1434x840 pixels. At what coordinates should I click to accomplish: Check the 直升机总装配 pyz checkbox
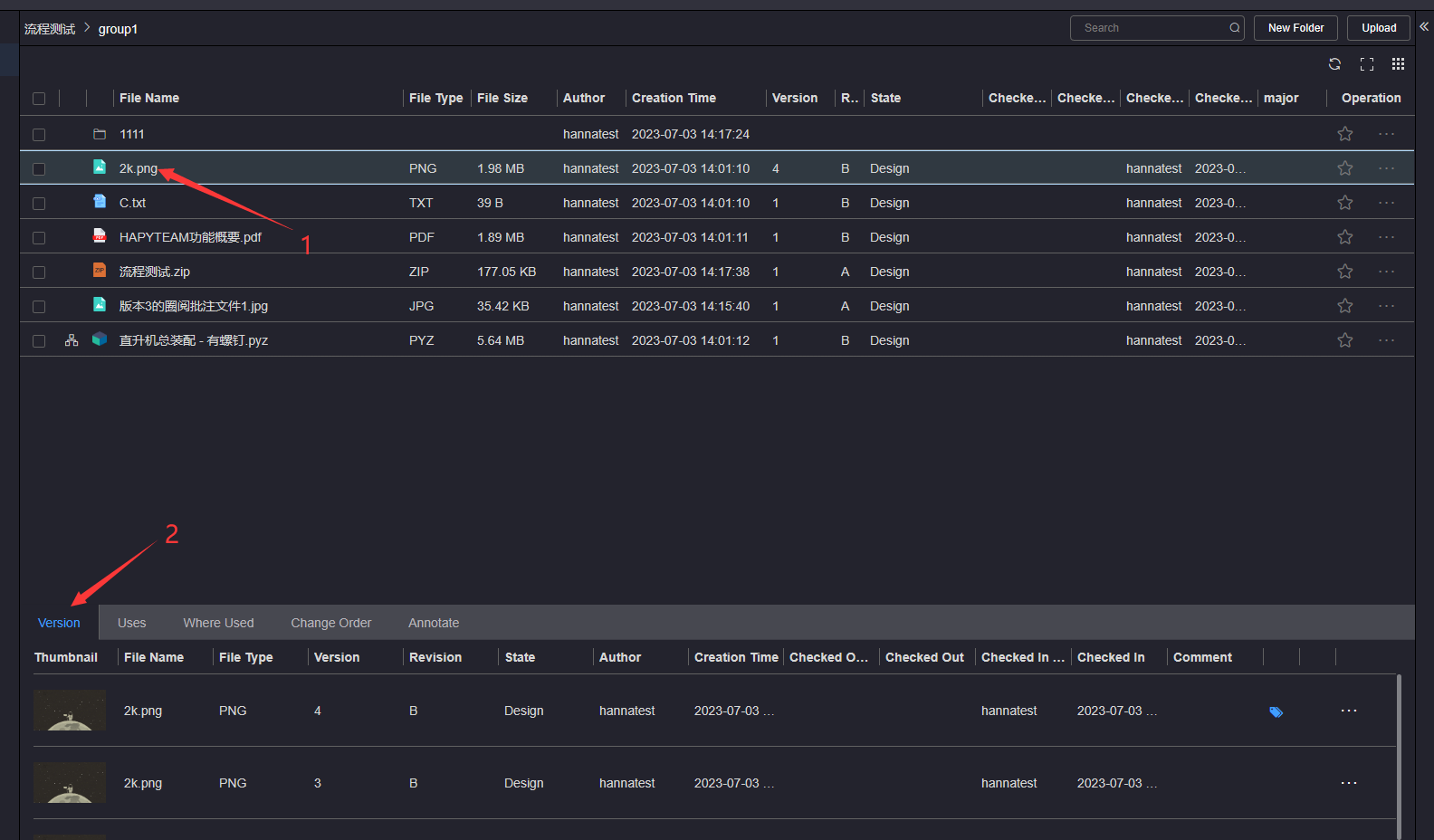[x=39, y=341]
